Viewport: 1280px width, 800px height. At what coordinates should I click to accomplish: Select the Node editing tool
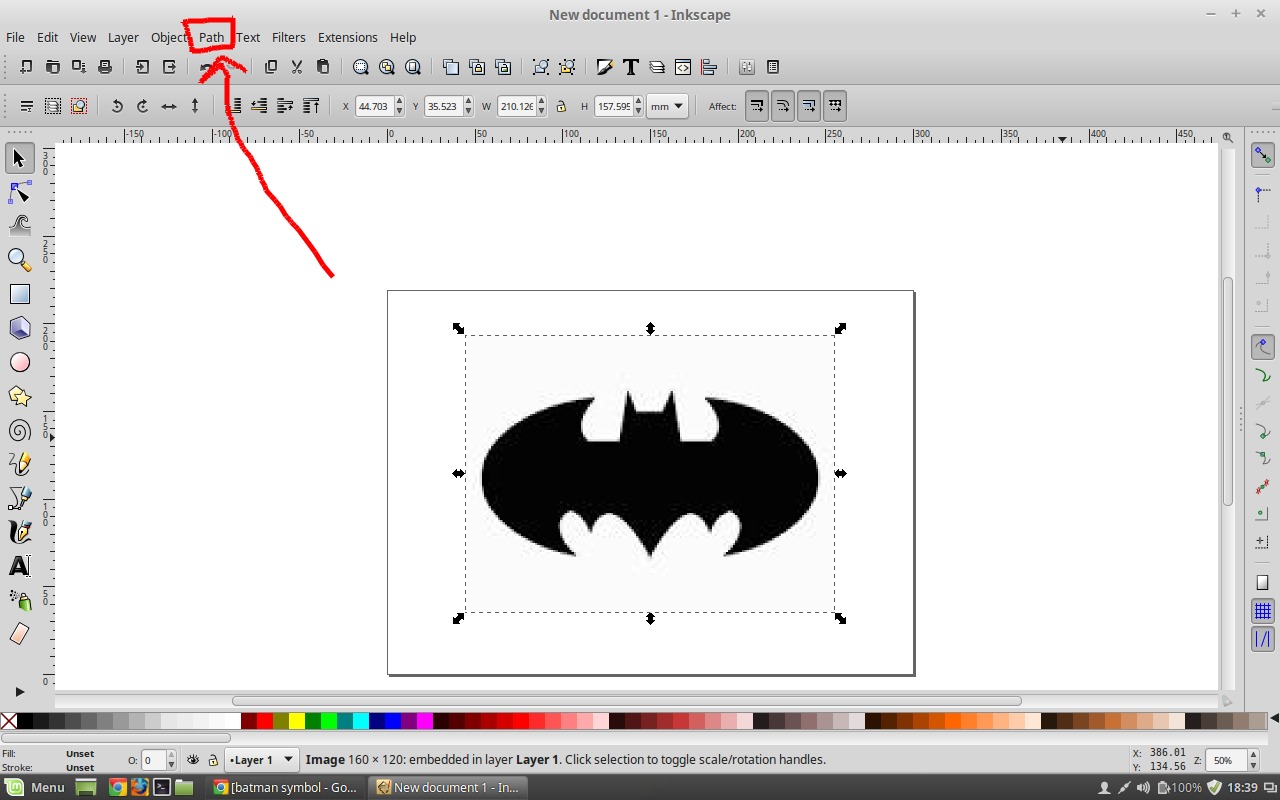pos(19,192)
